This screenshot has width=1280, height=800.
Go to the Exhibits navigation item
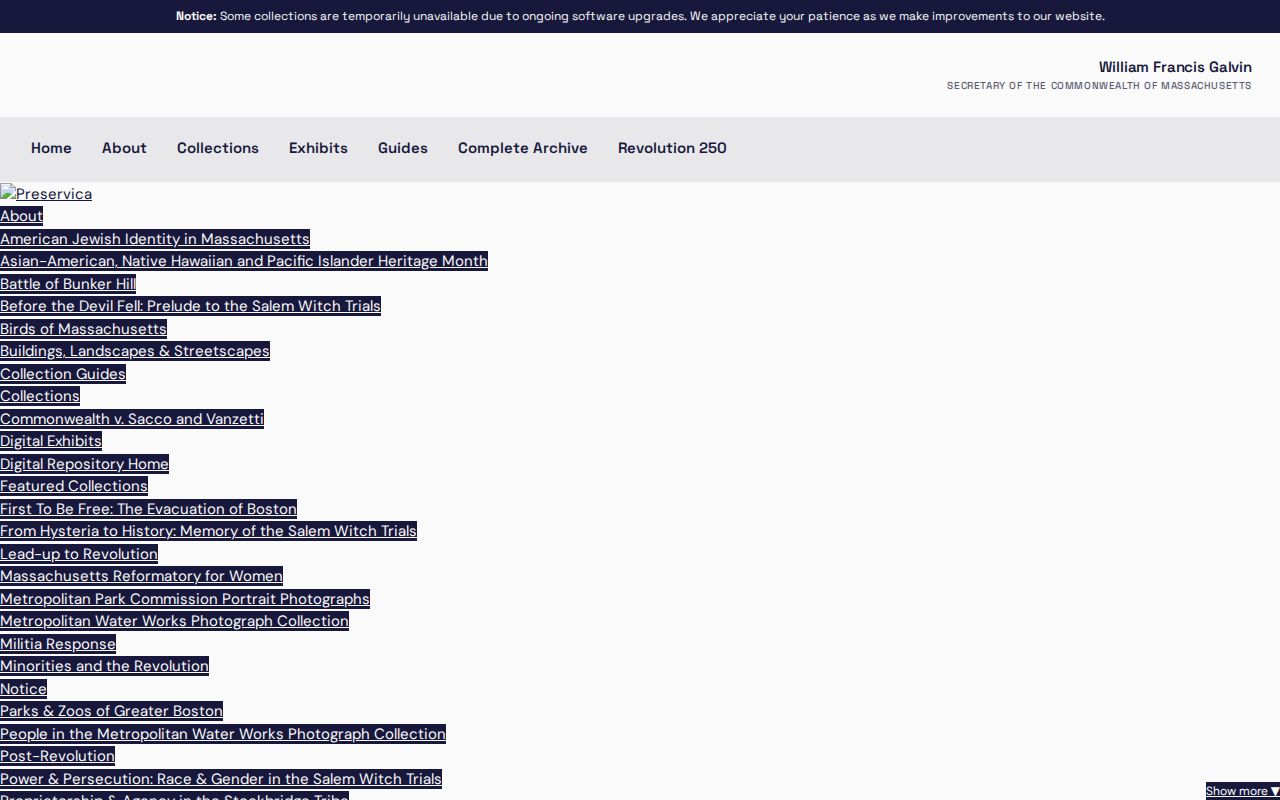pyautogui.click(x=318, y=148)
